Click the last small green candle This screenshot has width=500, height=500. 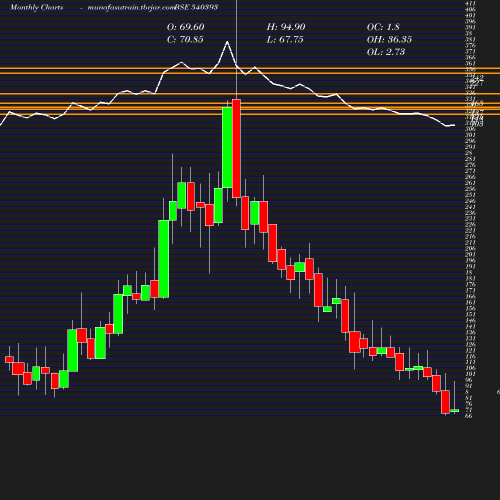455,411
